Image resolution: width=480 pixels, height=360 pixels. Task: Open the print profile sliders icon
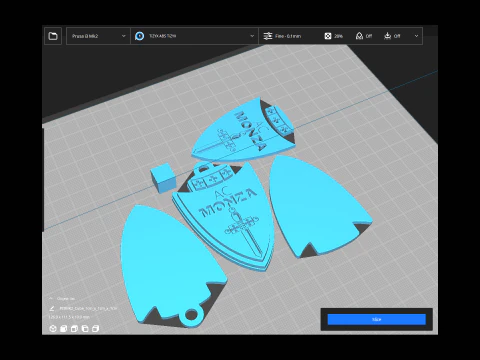[x=268, y=36]
